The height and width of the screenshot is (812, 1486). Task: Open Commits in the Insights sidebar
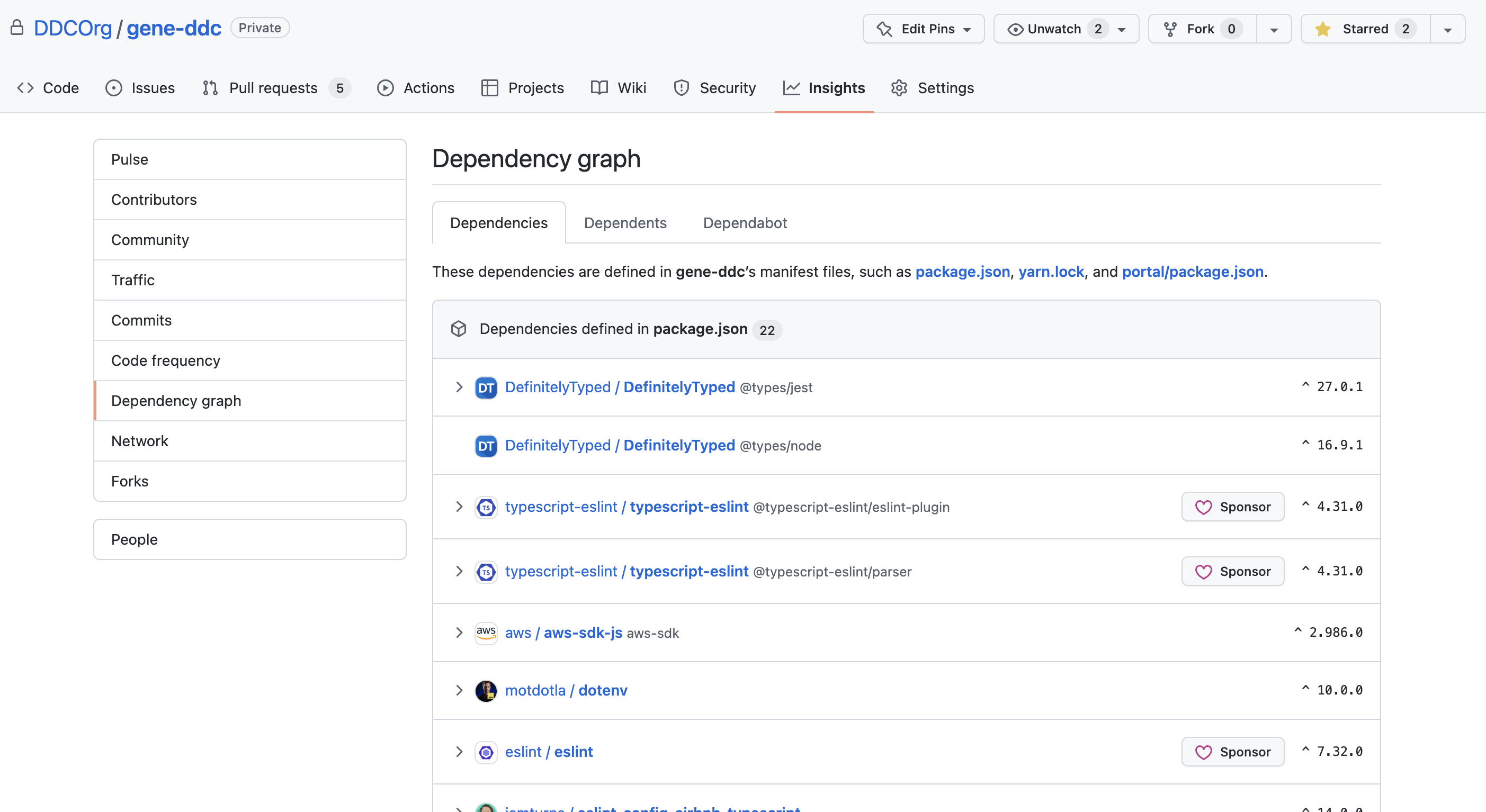[250, 321]
